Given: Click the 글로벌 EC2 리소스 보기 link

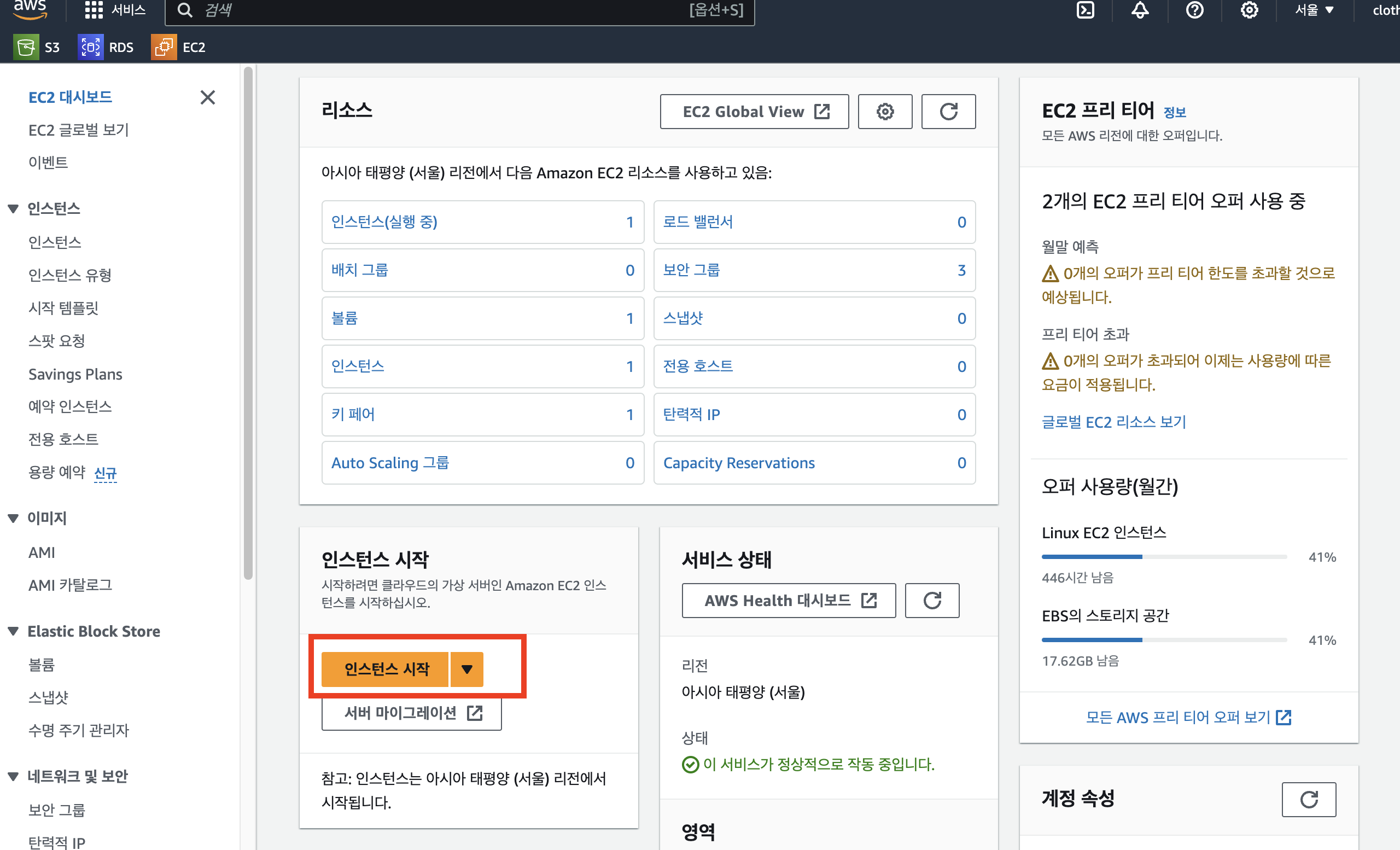Looking at the screenshot, I should pyautogui.click(x=1113, y=422).
